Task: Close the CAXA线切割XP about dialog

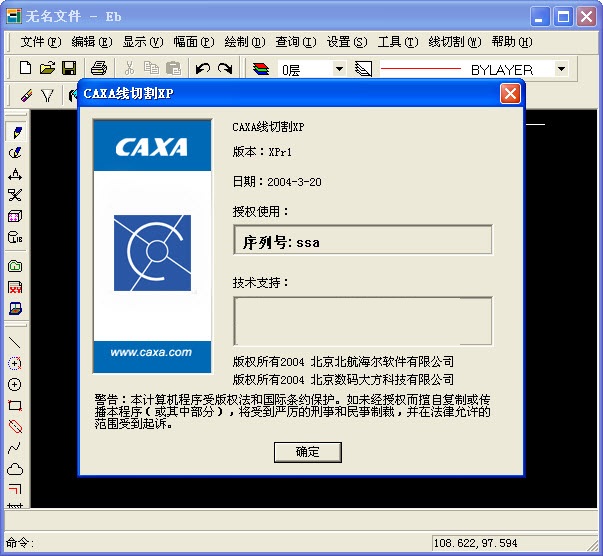Action: coord(510,94)
